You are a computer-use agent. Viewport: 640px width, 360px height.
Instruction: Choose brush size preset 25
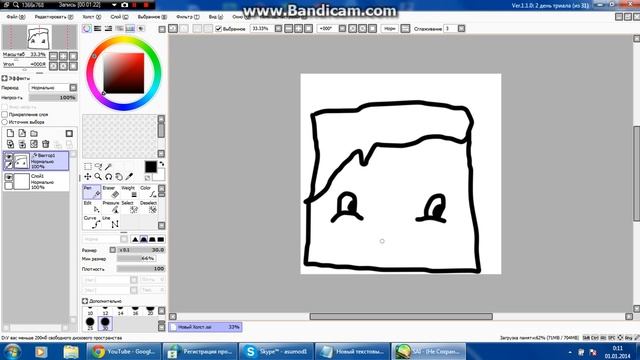point(90,323)
